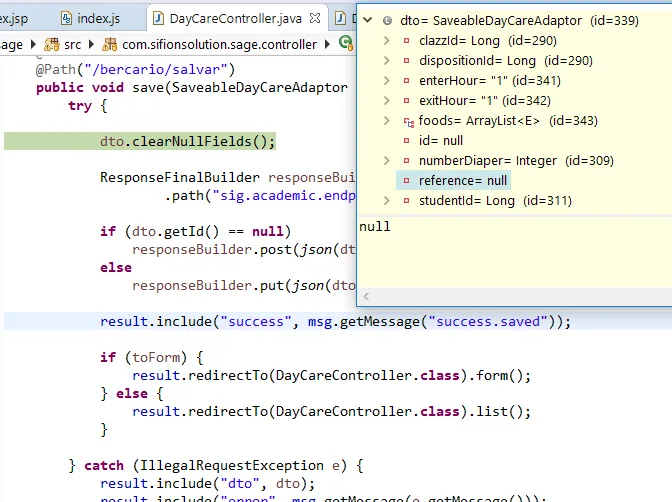Screen dimensions: 672x502
Task: Click the if (toForm) line
Action: (x=152, y=357)
